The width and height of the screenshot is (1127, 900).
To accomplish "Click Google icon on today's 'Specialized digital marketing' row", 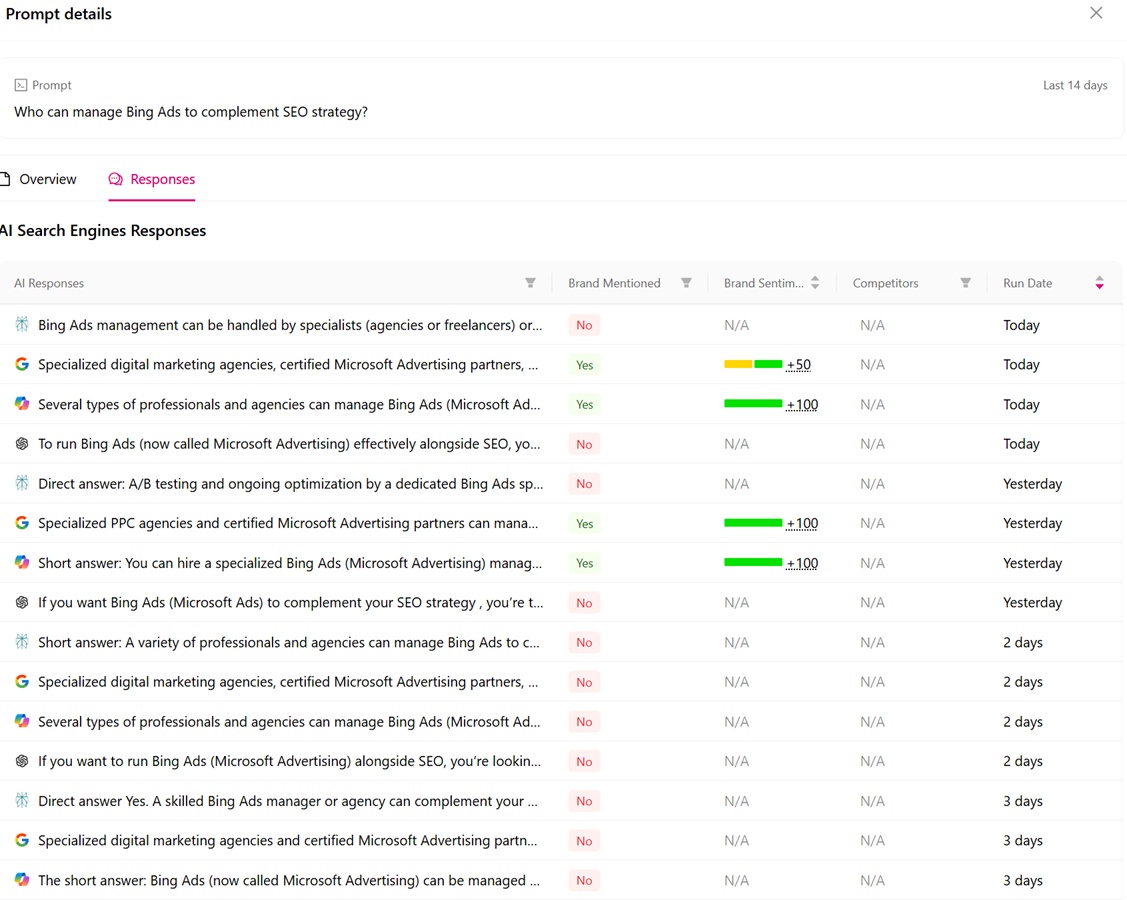I will 22,364.
